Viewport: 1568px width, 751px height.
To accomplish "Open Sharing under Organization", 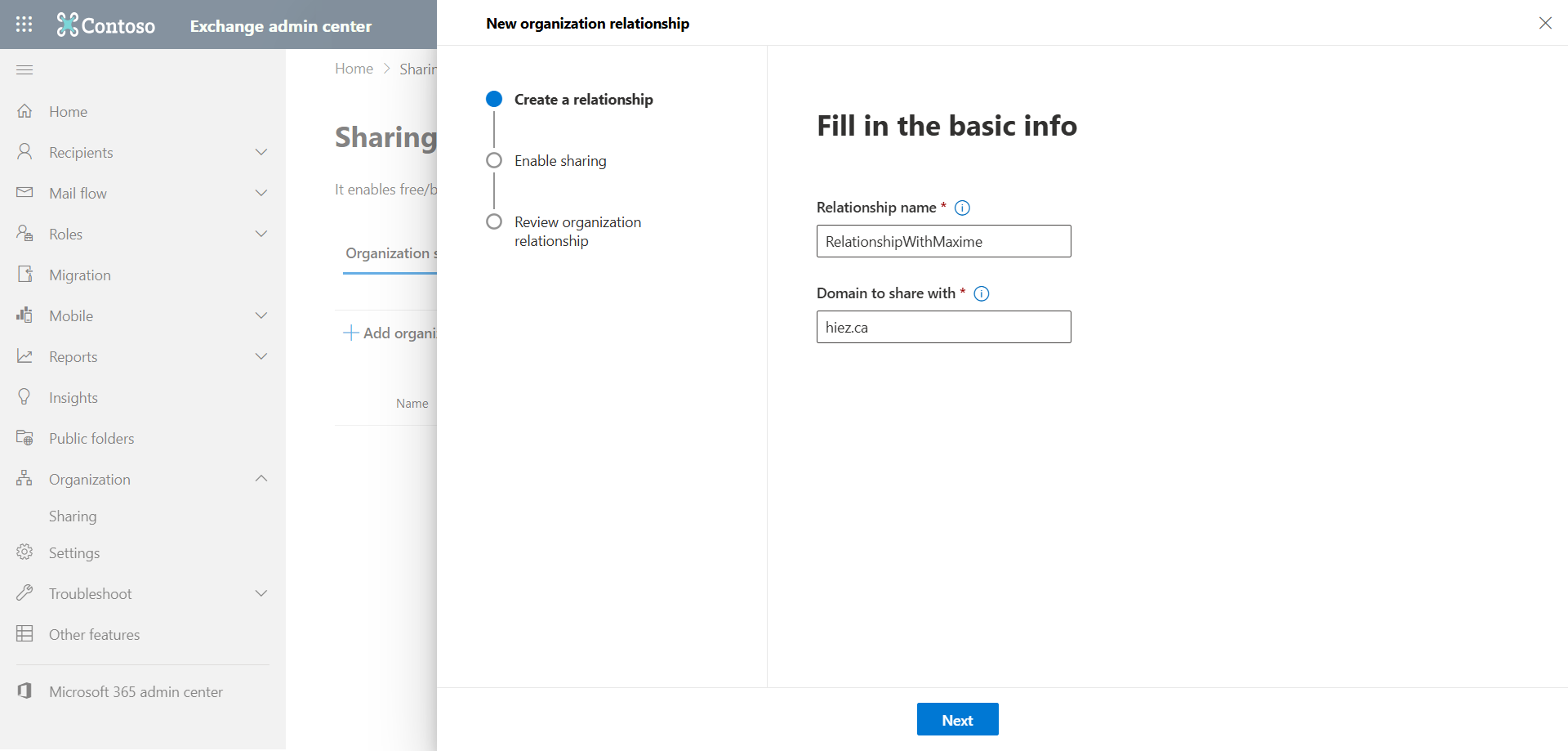I will [73, 516].
